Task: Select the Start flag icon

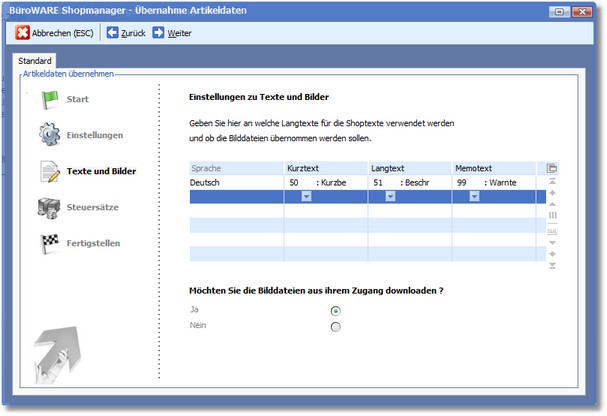Action: 50,99
